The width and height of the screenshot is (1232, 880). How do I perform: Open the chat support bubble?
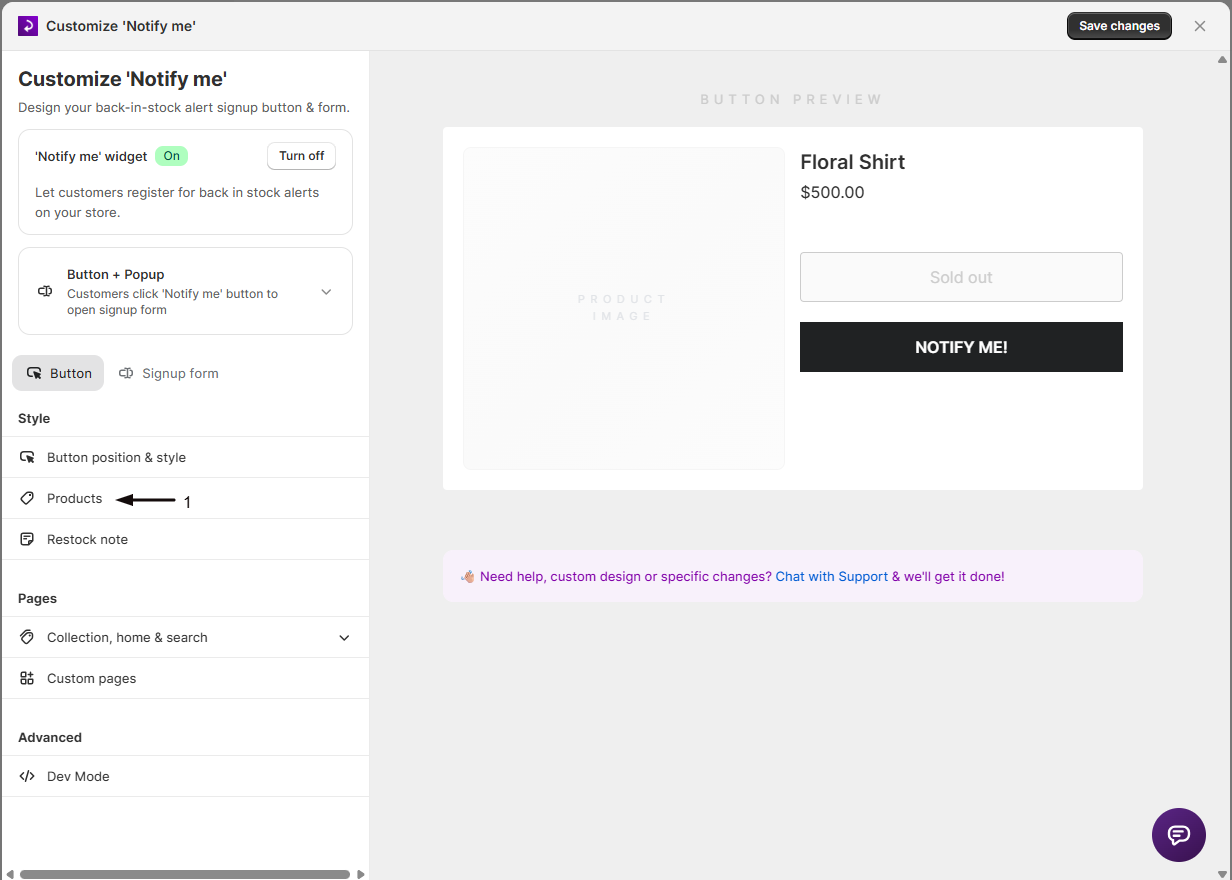coord(1179,835)
